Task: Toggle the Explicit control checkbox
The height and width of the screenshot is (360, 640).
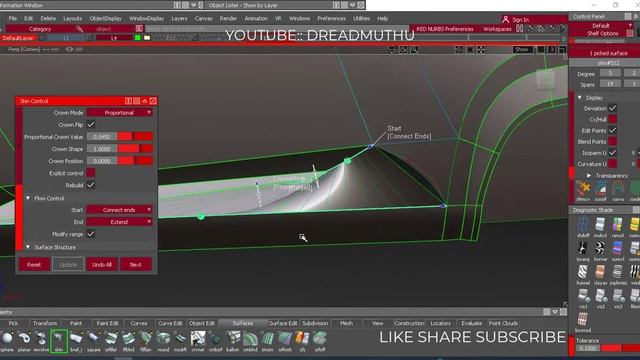Action: click(x=91, y=173)
